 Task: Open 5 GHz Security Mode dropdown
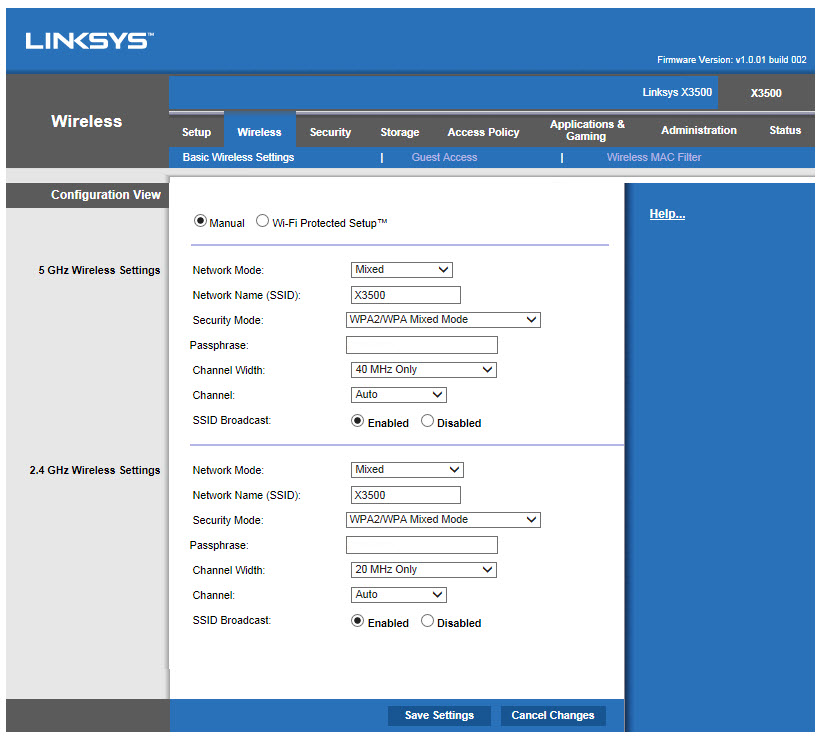tap(443, 320)
